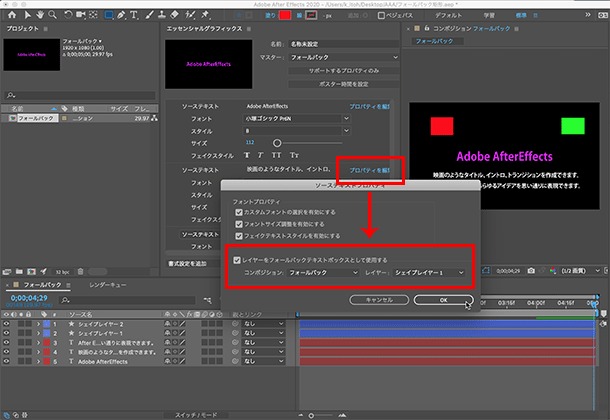Viewport: 610px width, 420px height.
Task: Select the Camera tool
Action: (81, 15)
